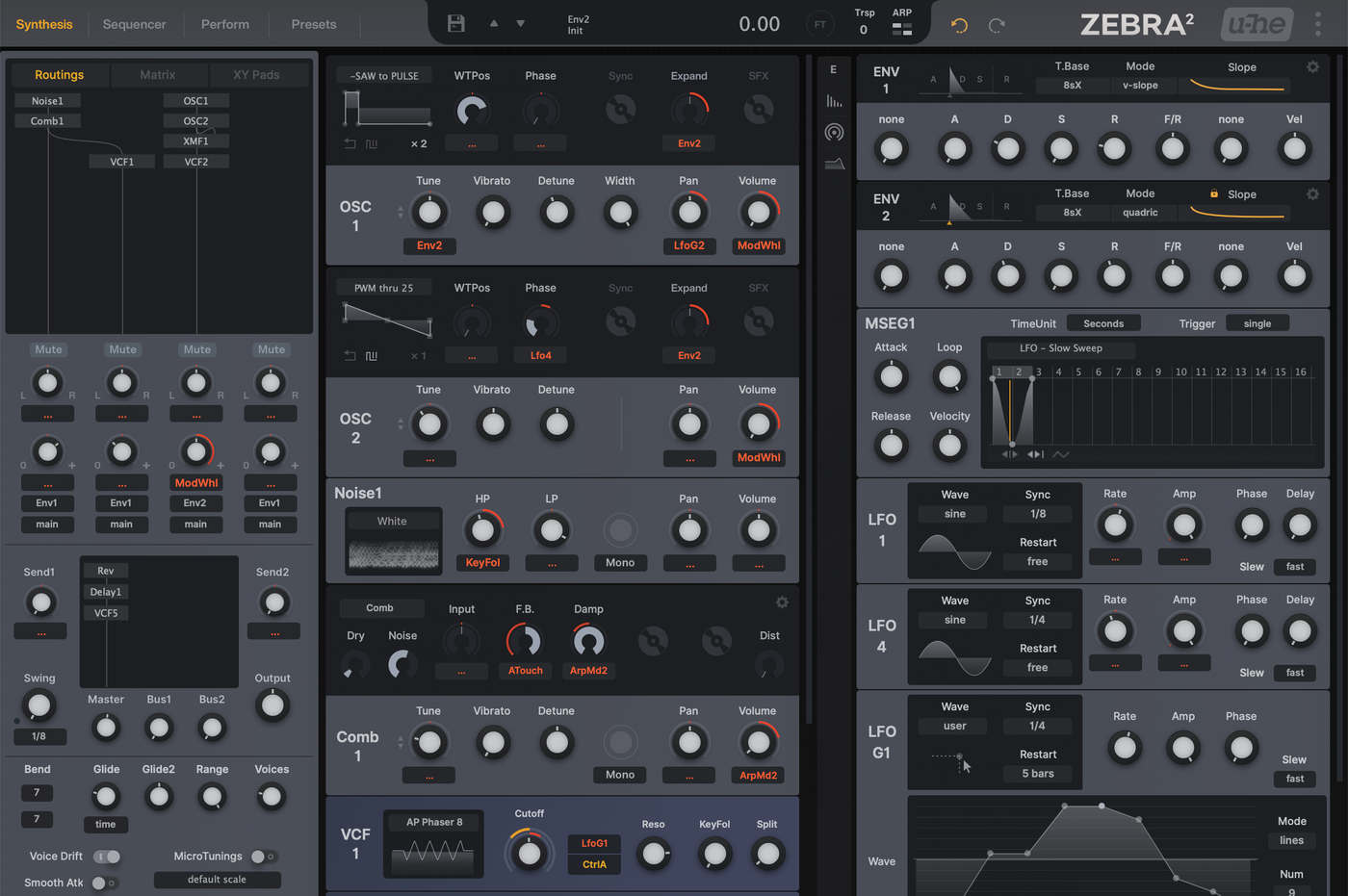Load previous preset with the up triangle

click(494, 23)
